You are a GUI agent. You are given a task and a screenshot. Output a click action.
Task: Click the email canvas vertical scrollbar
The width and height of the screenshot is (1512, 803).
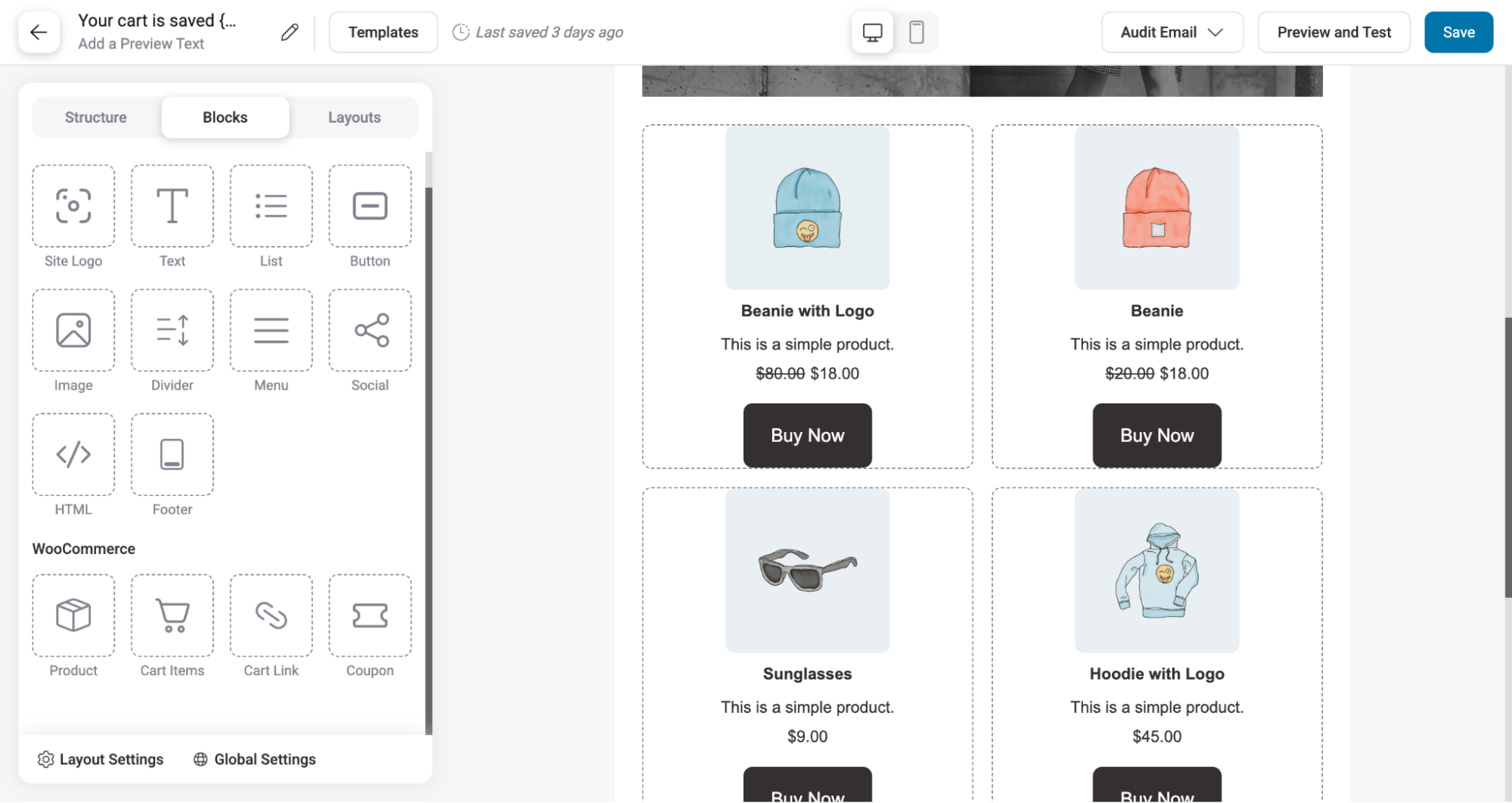point(1507,458)
